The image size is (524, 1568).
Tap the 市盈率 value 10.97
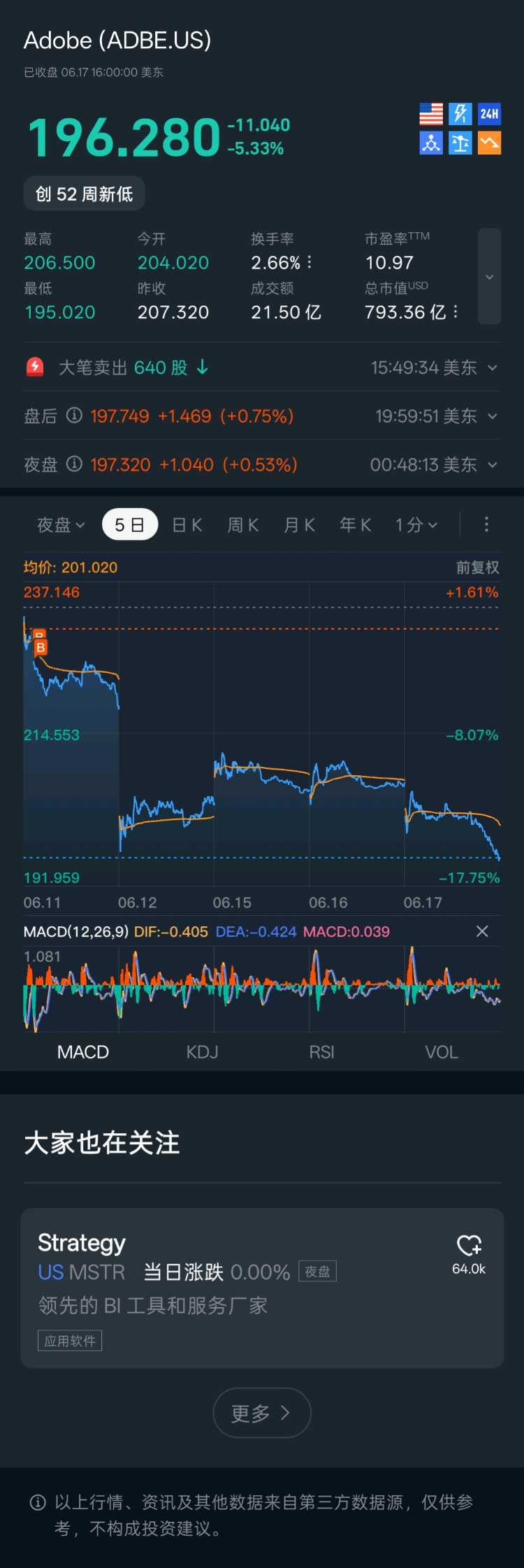[389, 263]
